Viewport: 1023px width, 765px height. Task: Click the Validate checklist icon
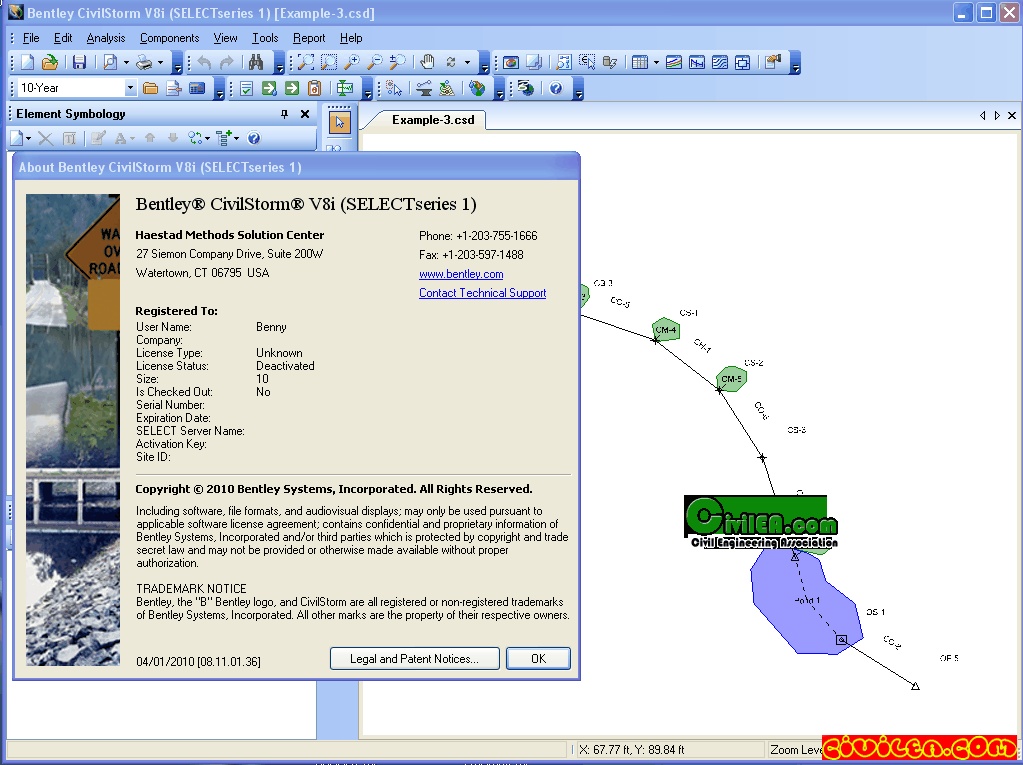246,88
